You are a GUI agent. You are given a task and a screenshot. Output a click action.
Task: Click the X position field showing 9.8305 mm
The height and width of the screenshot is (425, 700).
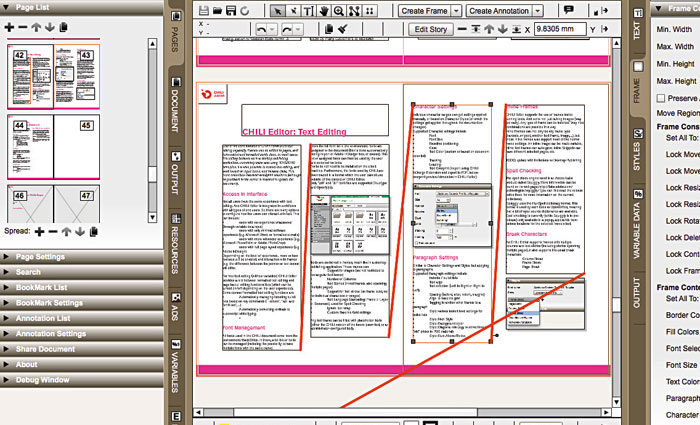pos(560,29)
